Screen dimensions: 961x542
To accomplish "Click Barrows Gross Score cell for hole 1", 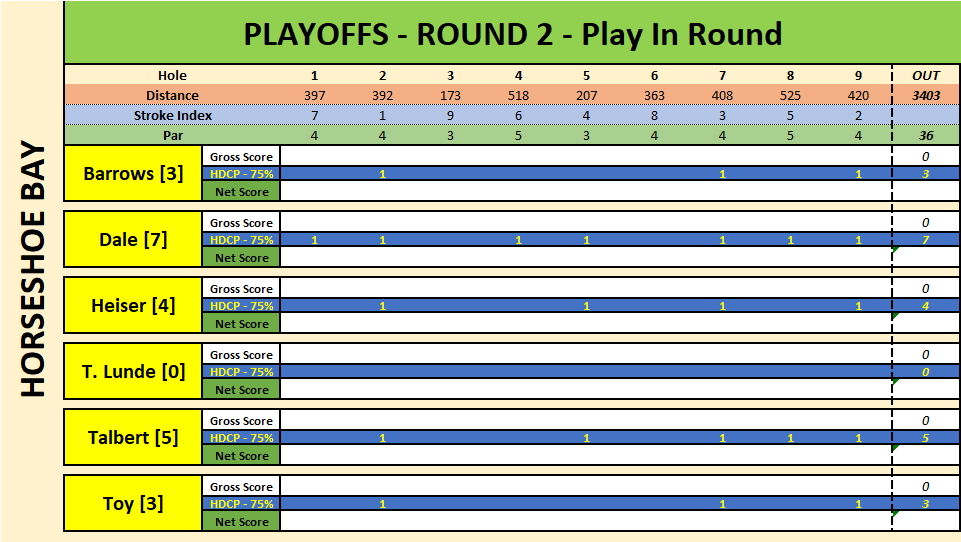I will pos(314,157).
